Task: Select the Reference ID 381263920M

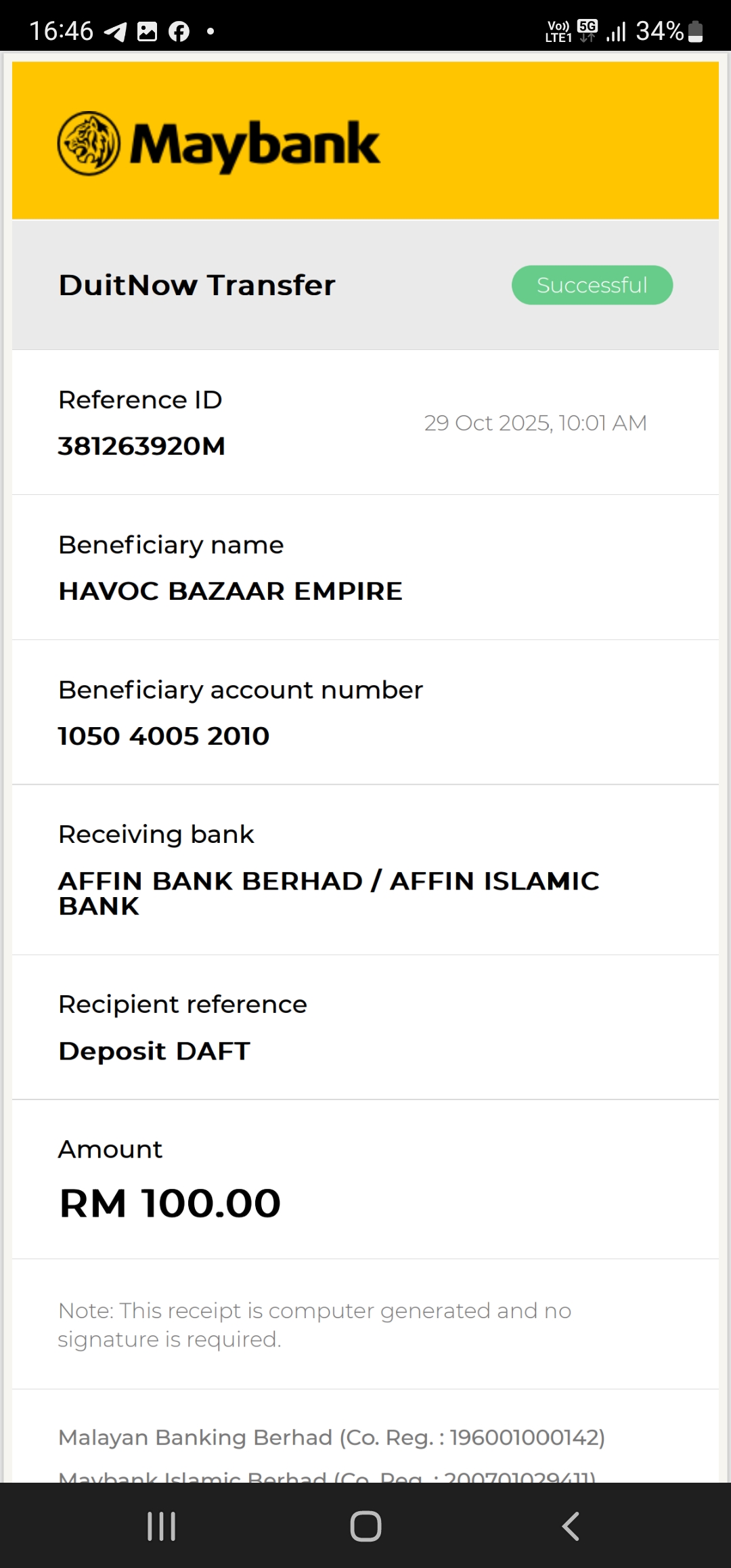Action: (x=141, y=446)
